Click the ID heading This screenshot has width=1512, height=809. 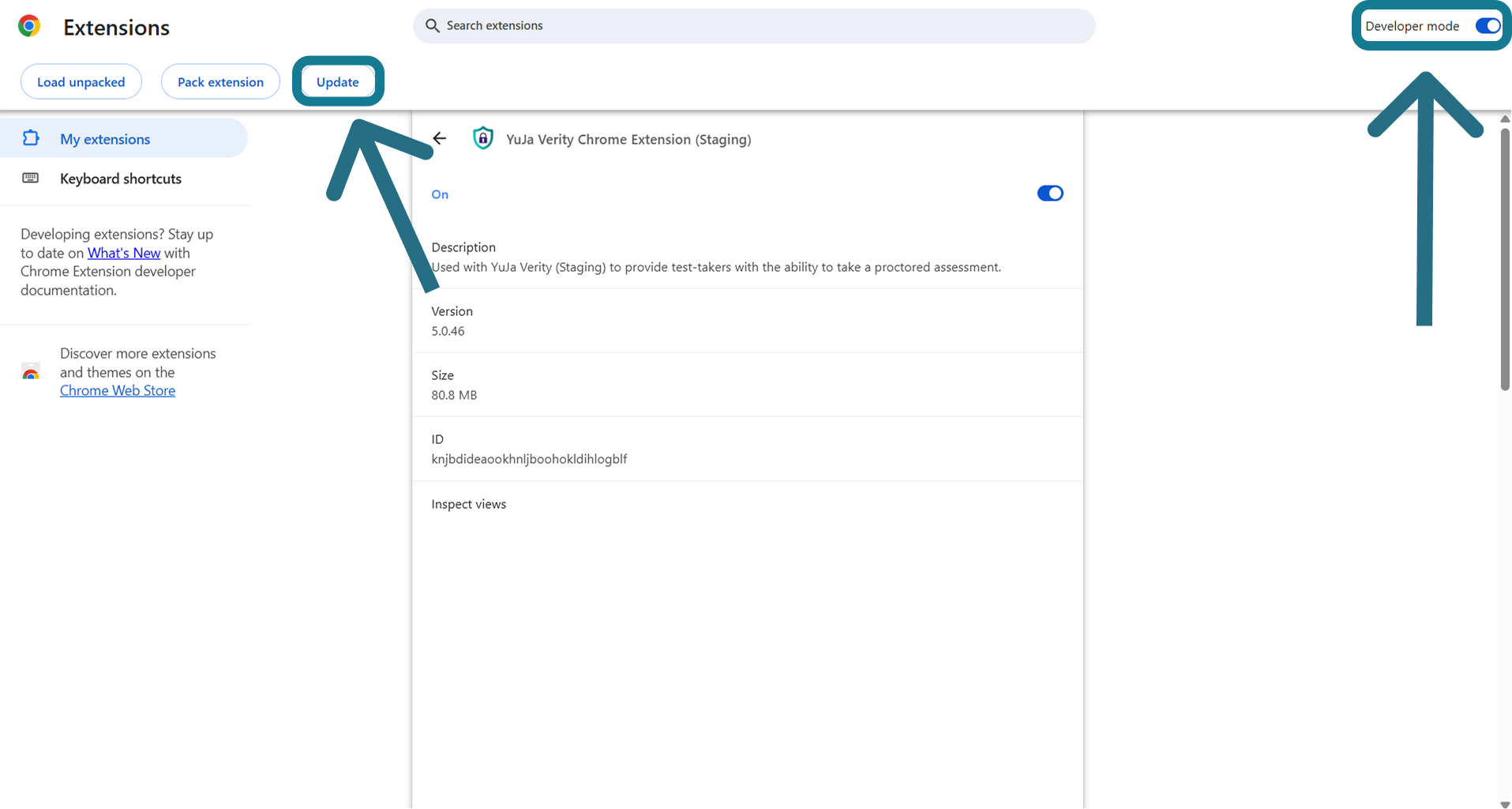pyautogui.click(x=437, y=439)
